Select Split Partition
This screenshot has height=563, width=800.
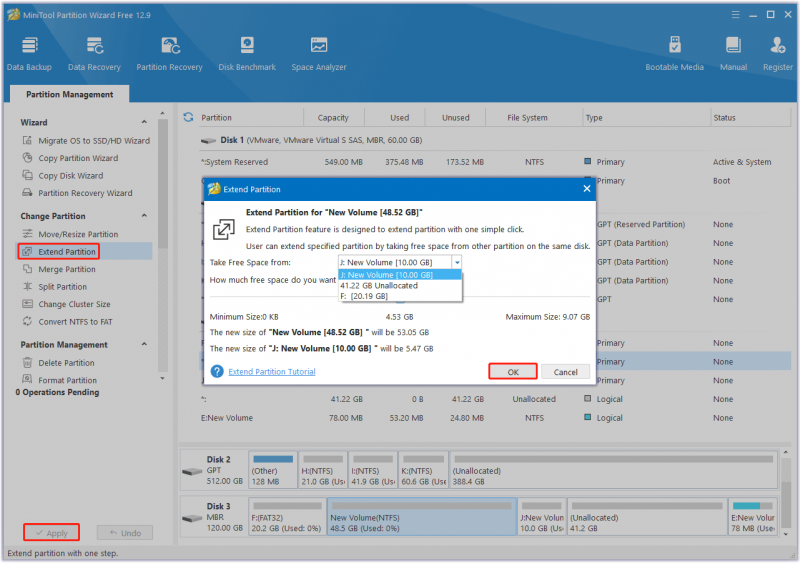55,287
